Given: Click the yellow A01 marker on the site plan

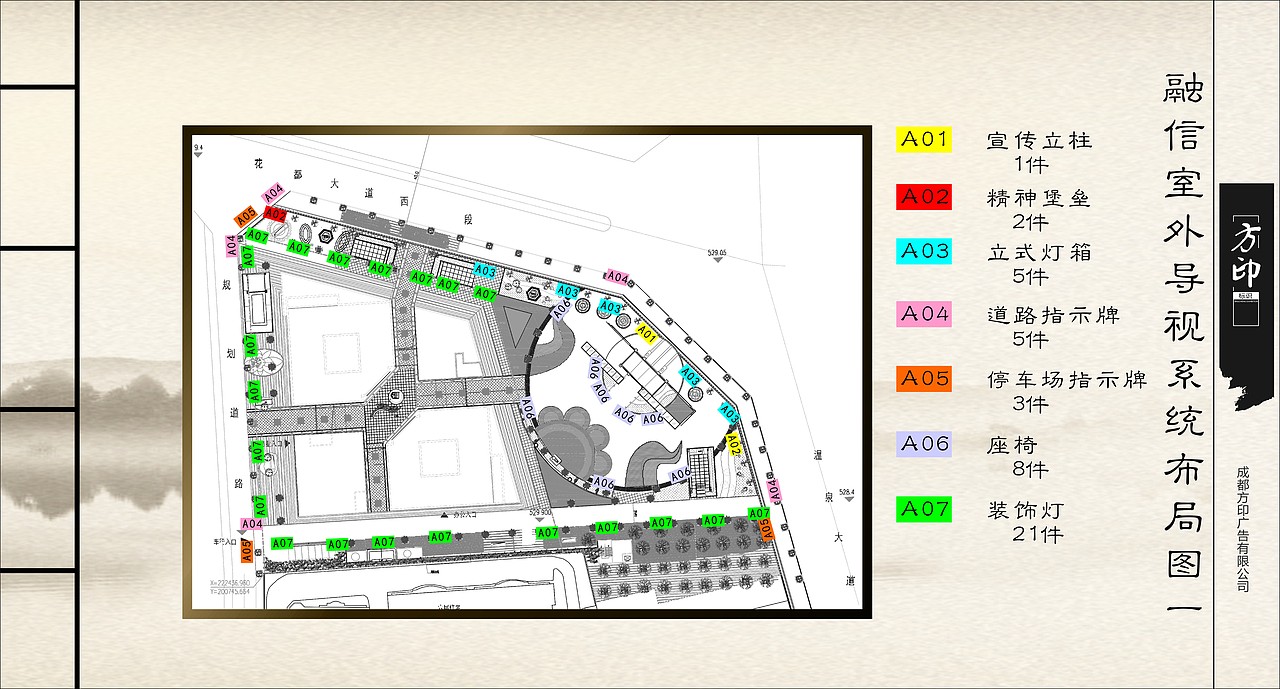Looking at the screenshot, I should (x=646, y=334).
